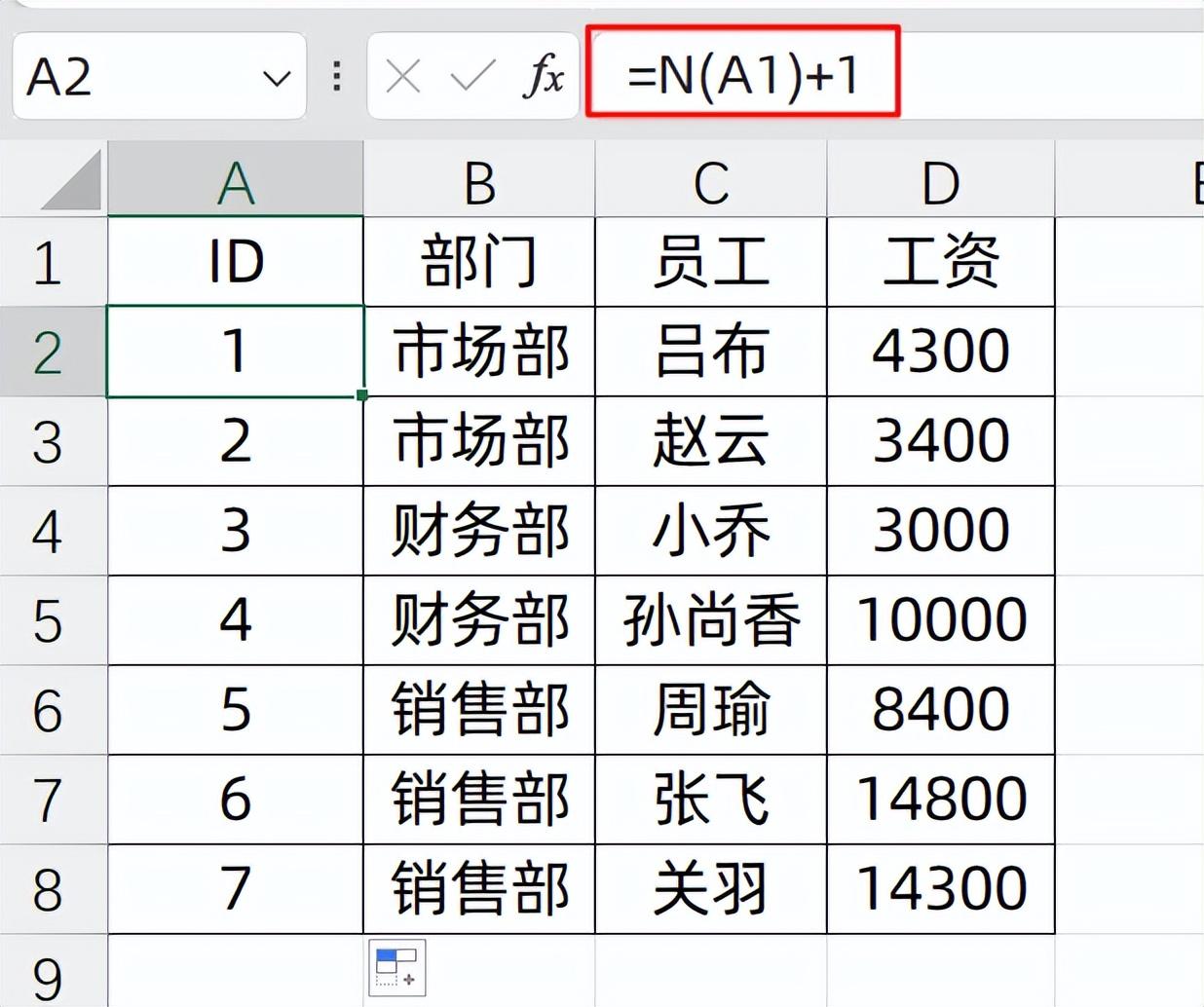The width and height of the screenshot is (1204, 1007).
Task: Click the salary cell 4300
Action: pos(941,352)
